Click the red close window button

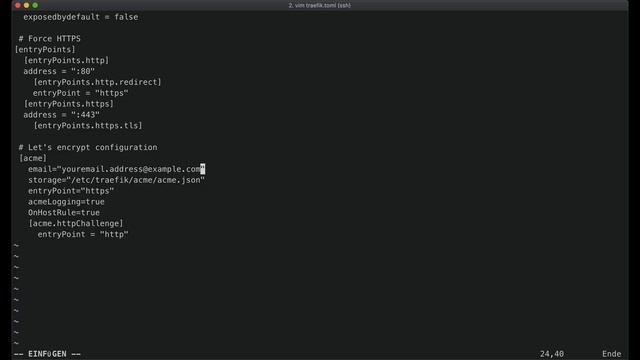(x=18, y=5)
